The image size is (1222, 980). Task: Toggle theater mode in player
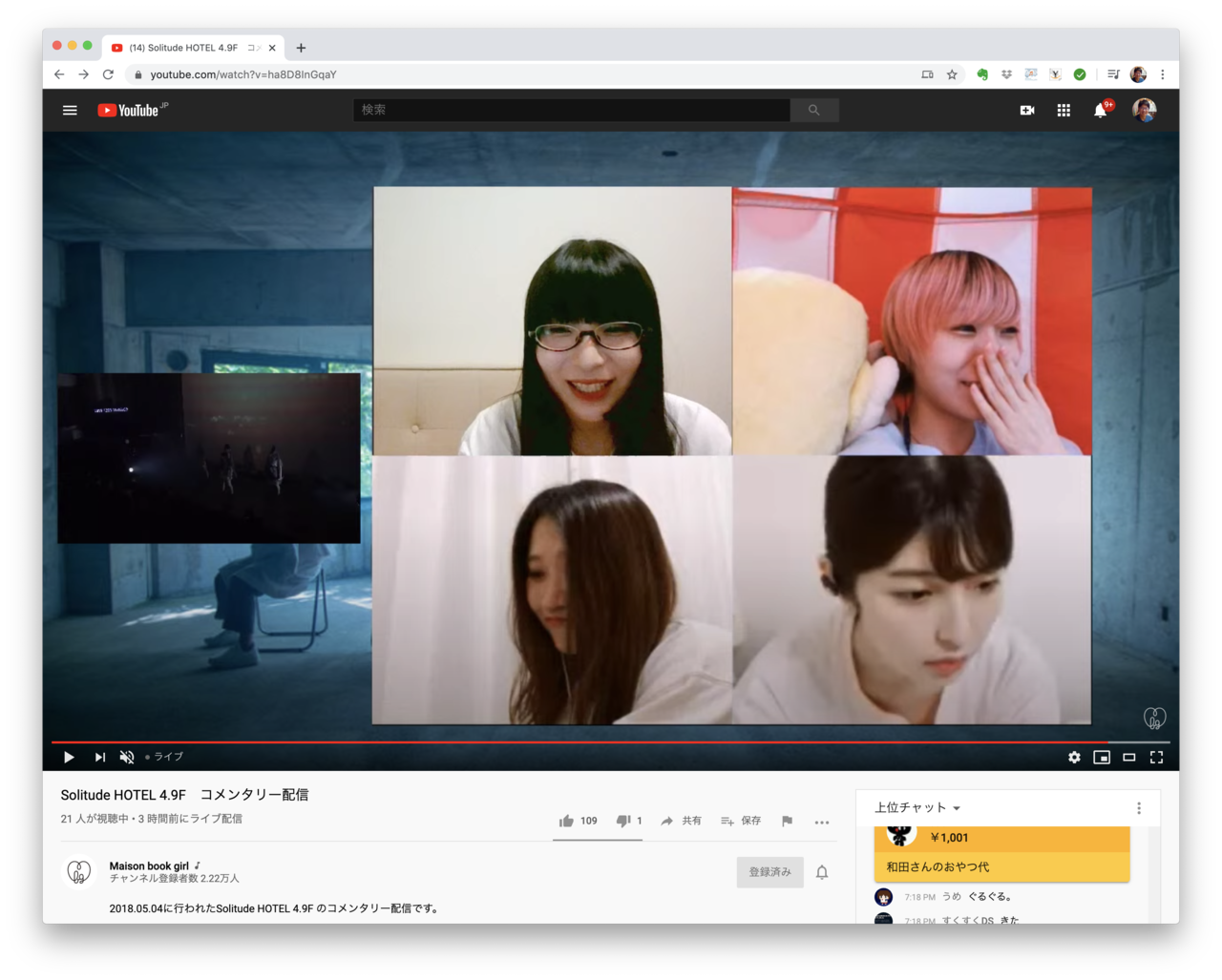tap(1128, 757)
